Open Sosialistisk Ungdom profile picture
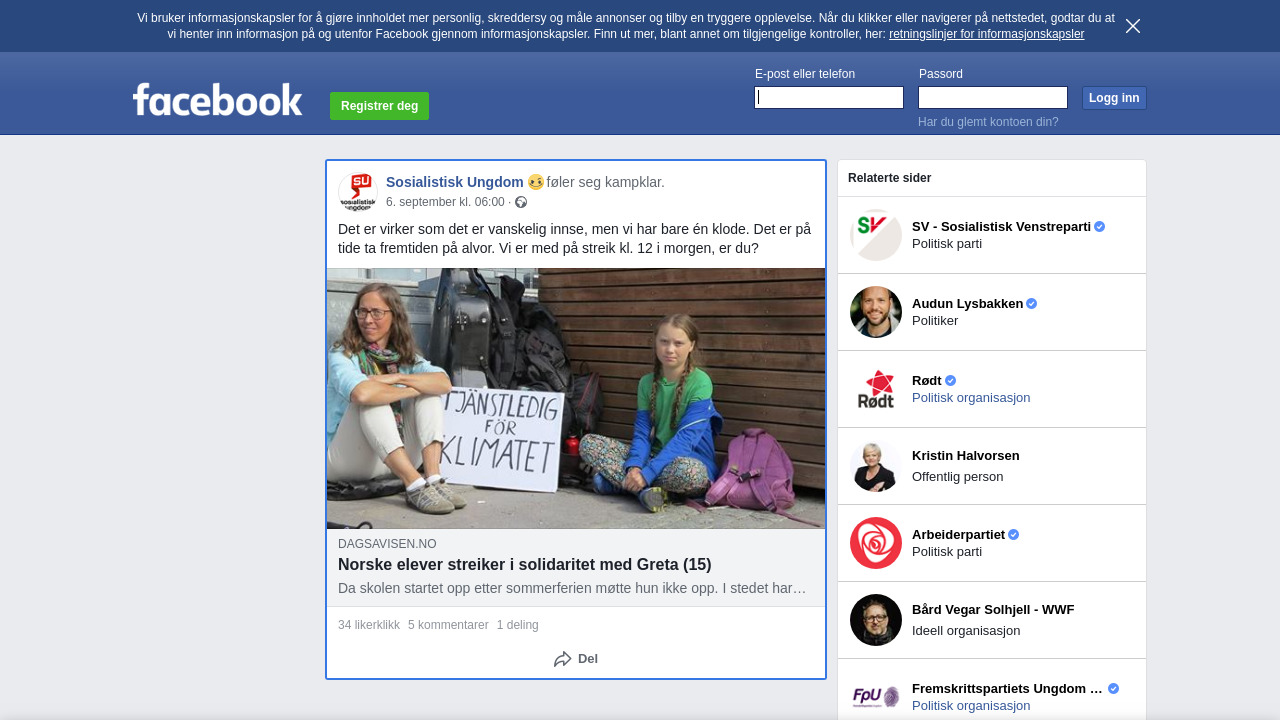 pyautogui.click(x=358, y=192)
